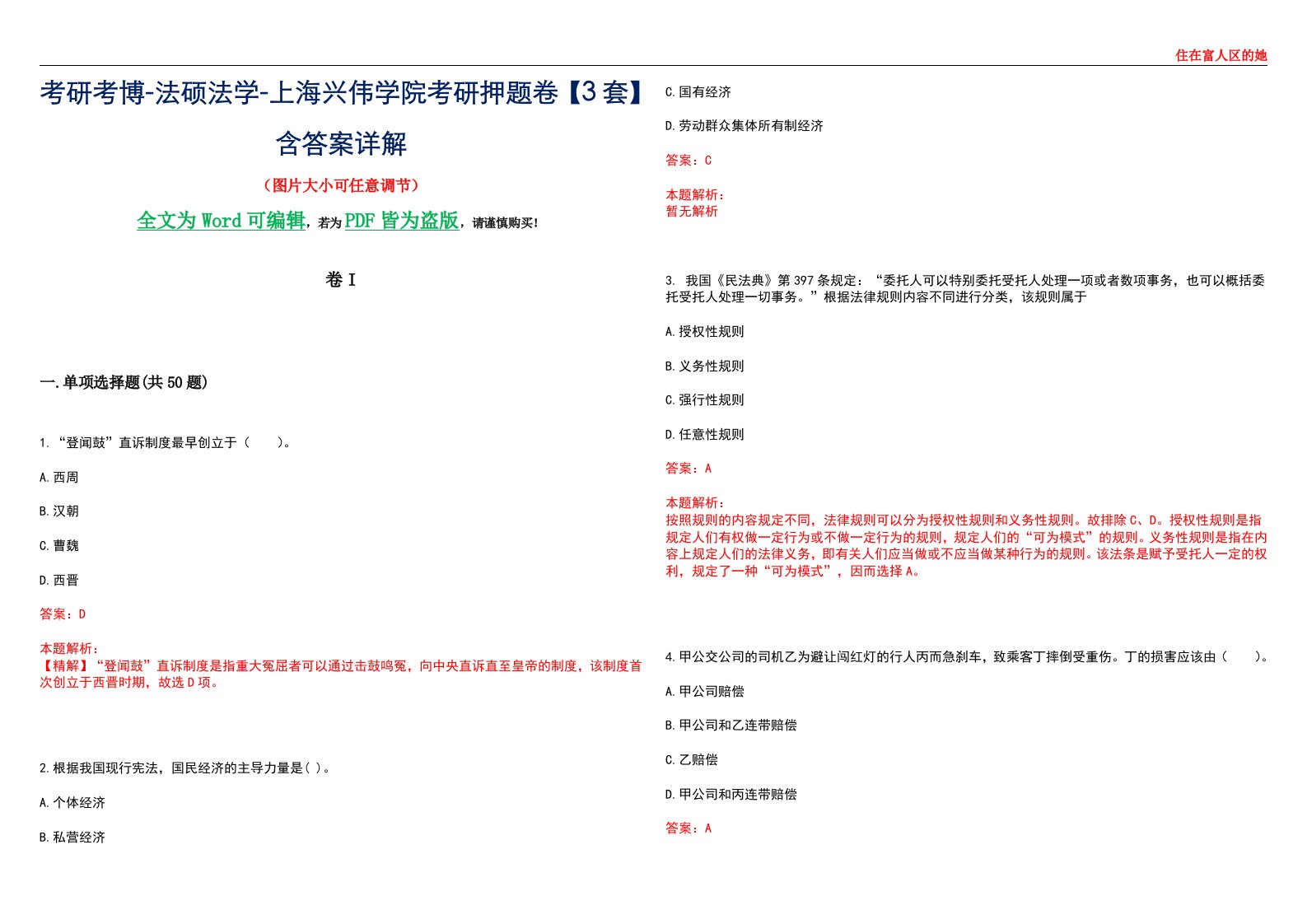
Task: Click the explanation paragraph starting '按照规则的内容规定不同'
Action: [966, 546]
